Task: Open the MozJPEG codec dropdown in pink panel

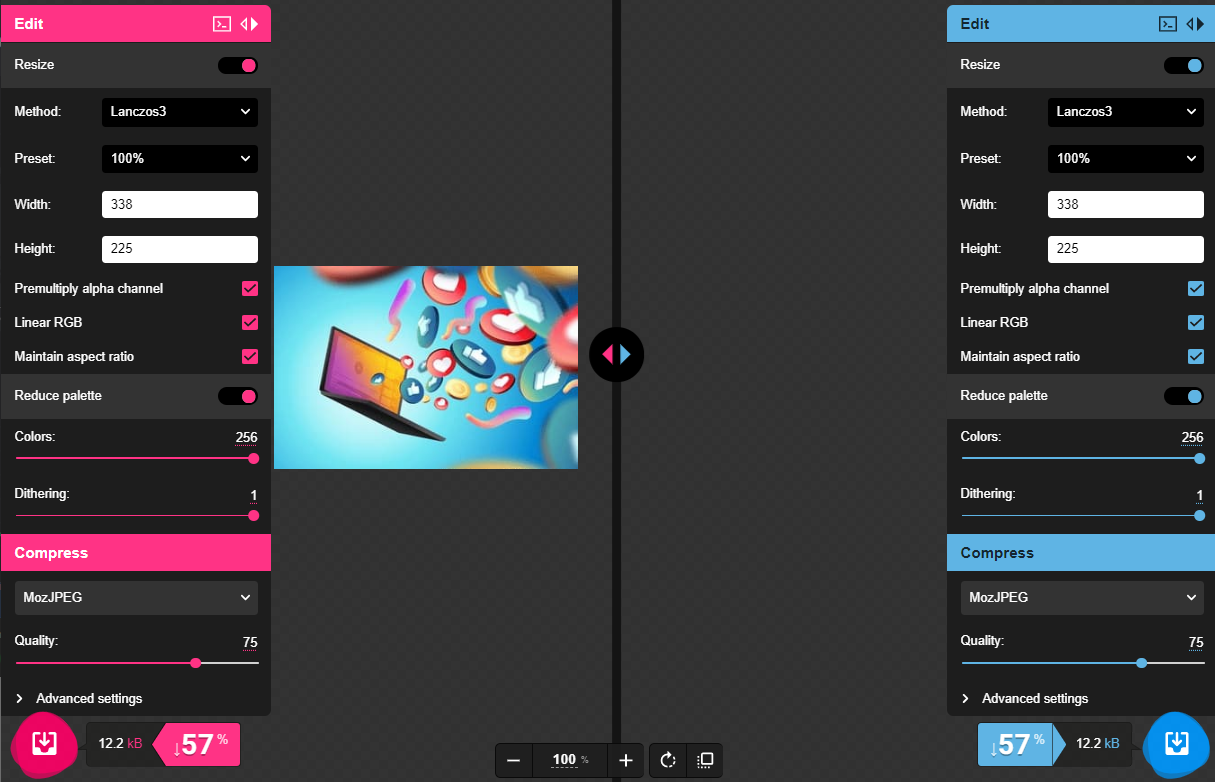Action: click(136, 598)
